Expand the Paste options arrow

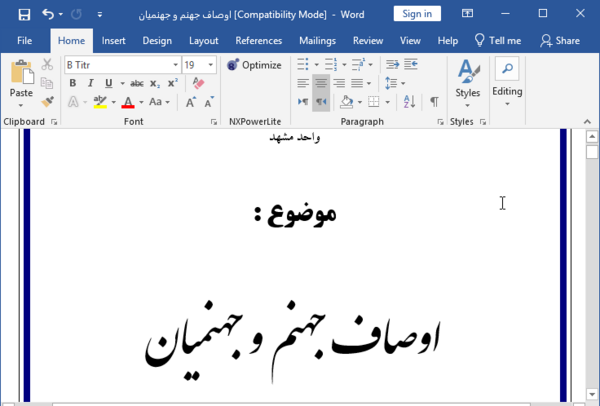tap(21, 105)
